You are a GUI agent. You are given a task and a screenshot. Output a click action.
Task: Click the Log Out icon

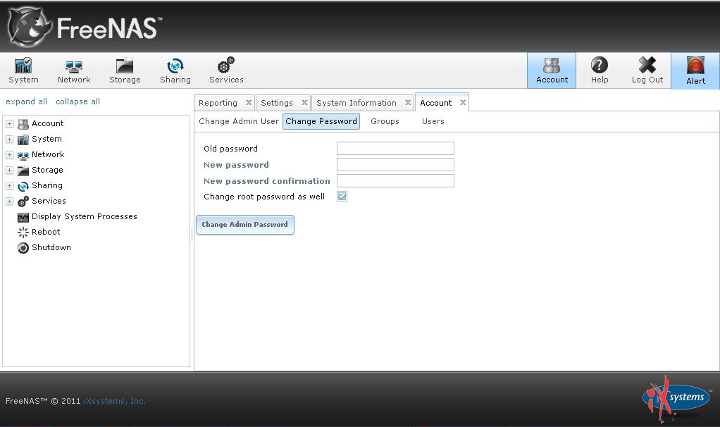[647, 71]
